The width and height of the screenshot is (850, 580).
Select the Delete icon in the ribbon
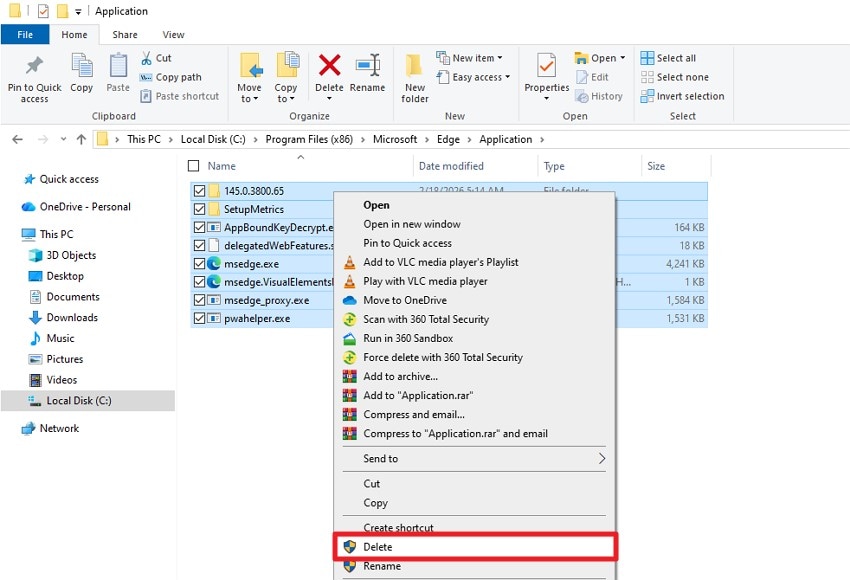[x=329, y=75]
